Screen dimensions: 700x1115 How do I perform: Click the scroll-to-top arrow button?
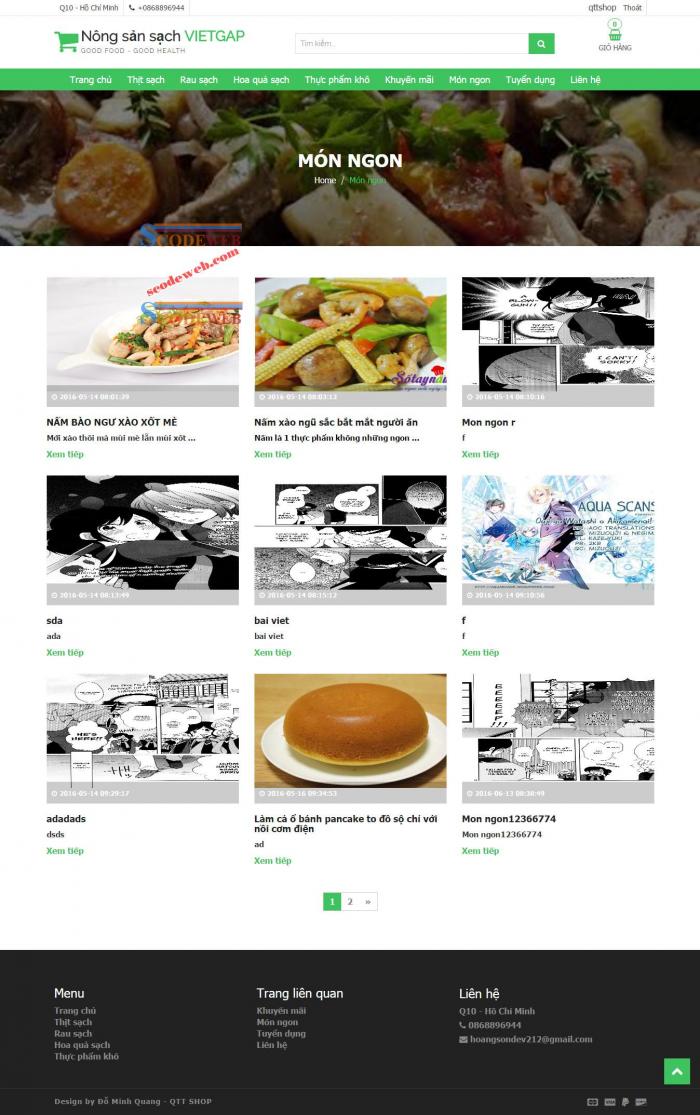pyautogui.click(x=677, y=1071)
